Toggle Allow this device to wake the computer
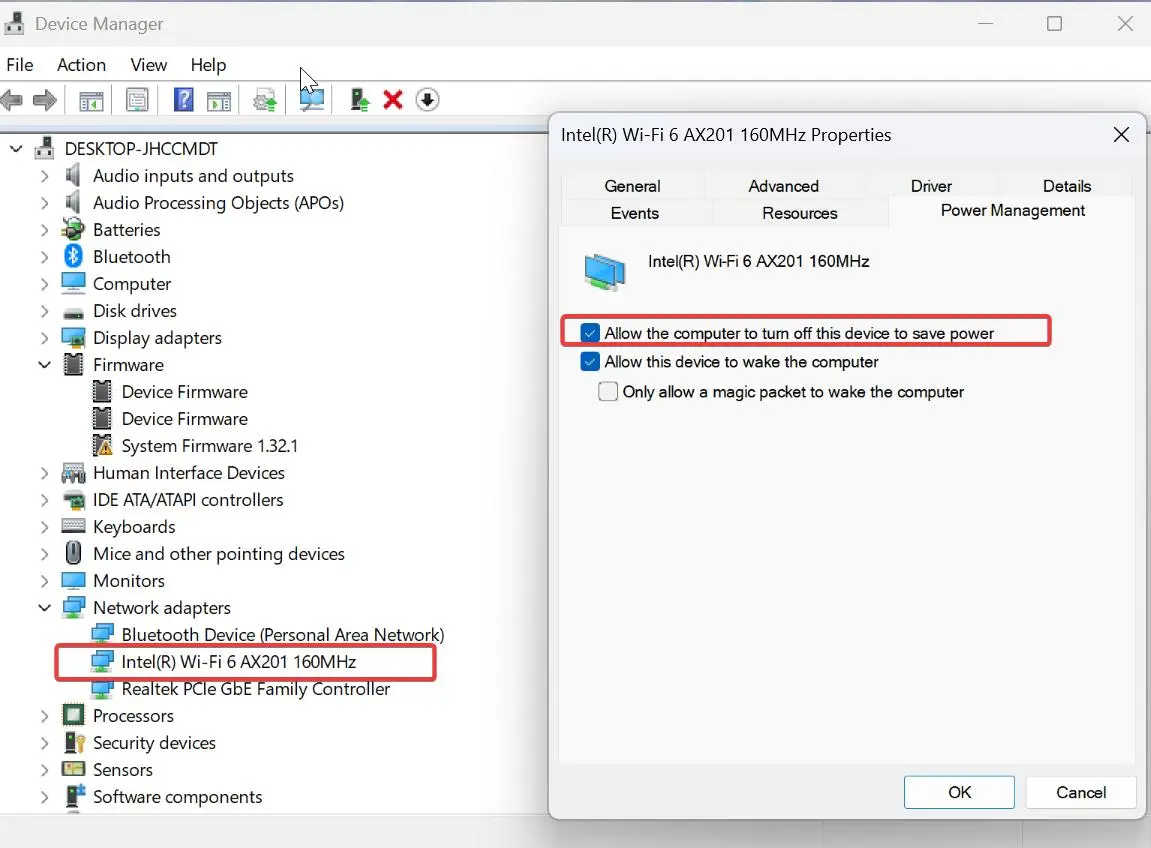 [x=590, y=362]
